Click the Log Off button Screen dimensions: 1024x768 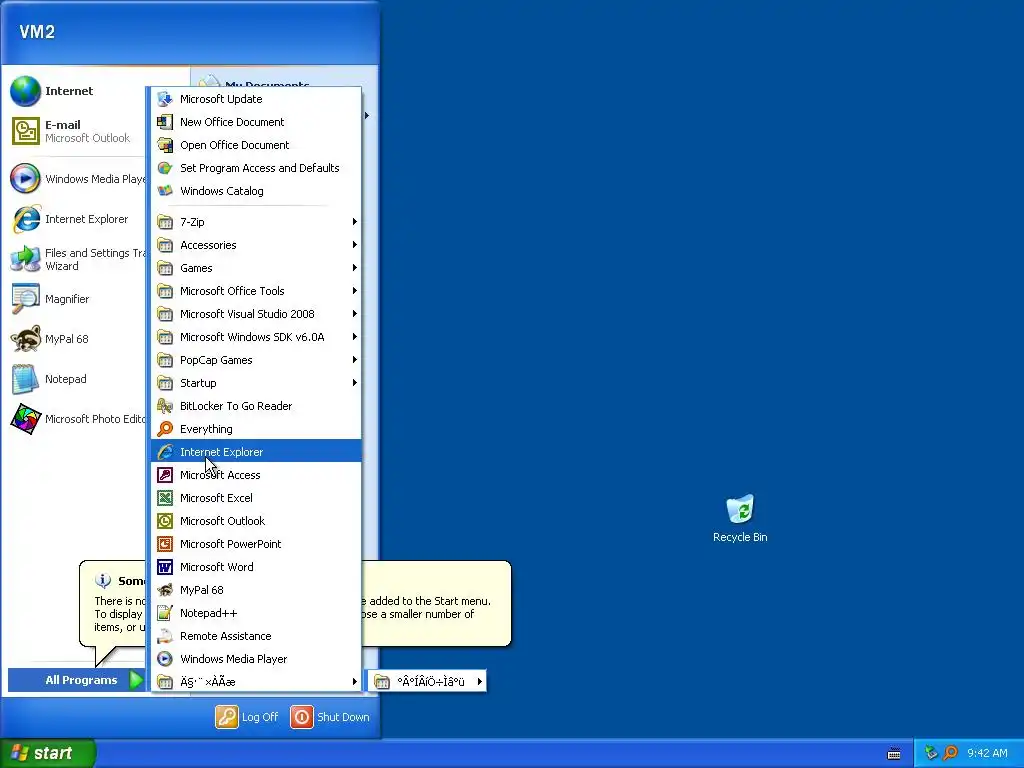click(247, 717)
